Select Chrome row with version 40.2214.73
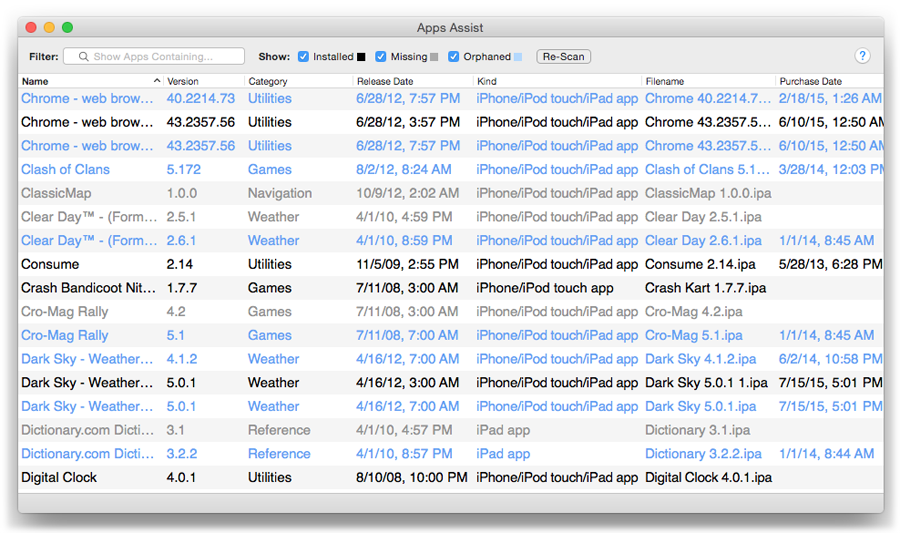The height and width of the screenshot is (533, 900). (451, 99)
